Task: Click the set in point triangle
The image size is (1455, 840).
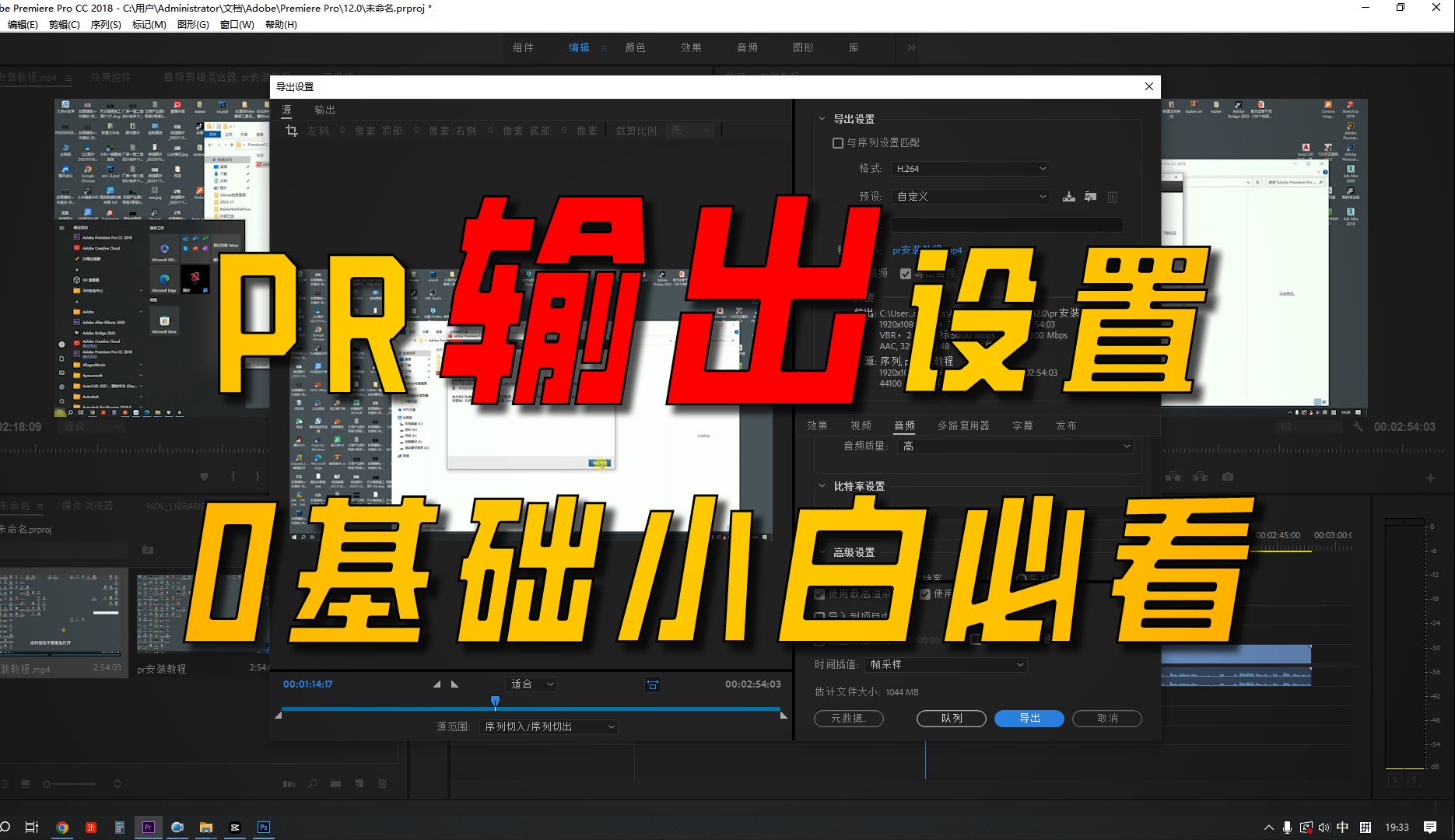Action: click(436, 684)
